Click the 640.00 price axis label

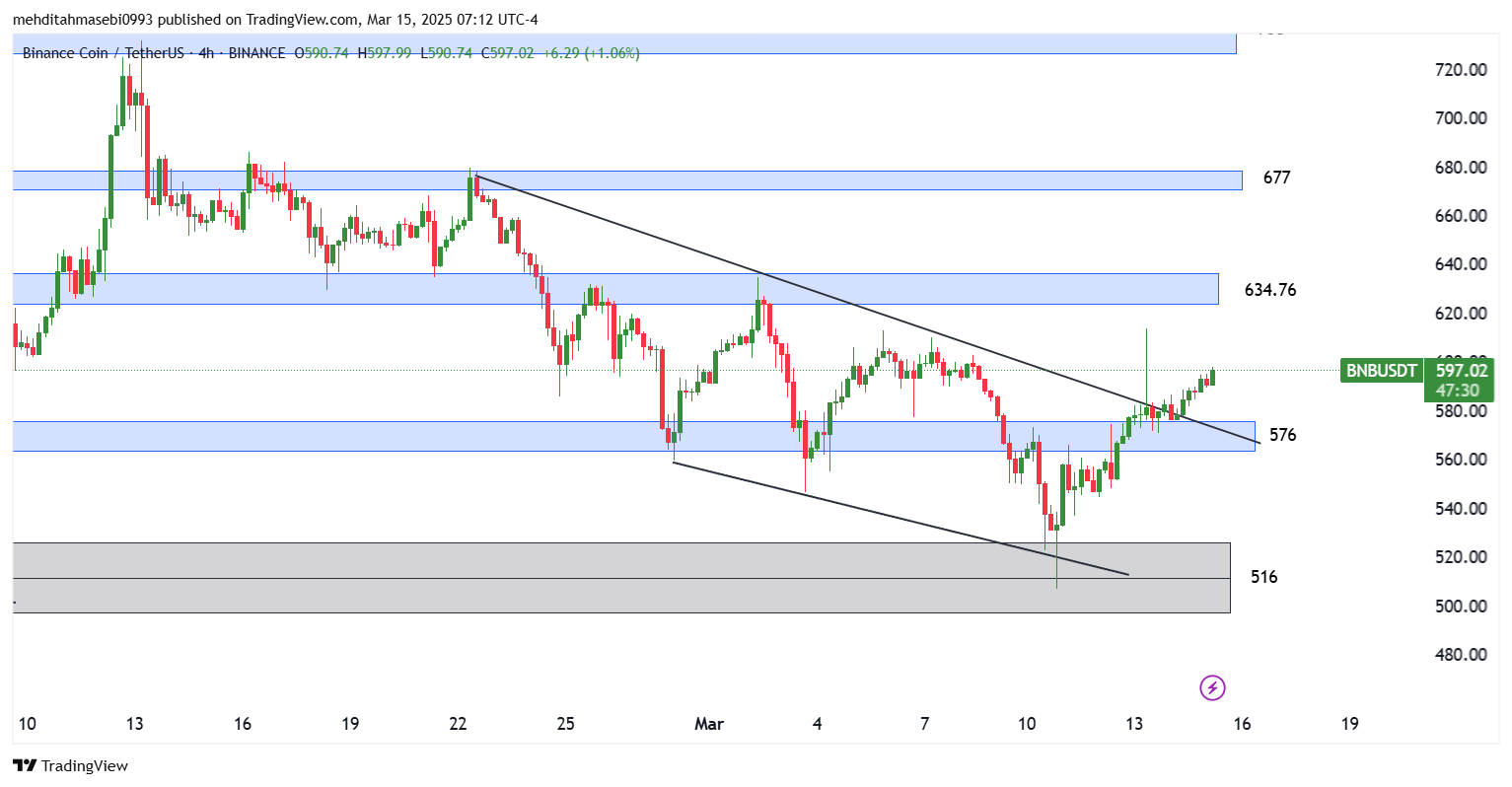coord(1461,264)
